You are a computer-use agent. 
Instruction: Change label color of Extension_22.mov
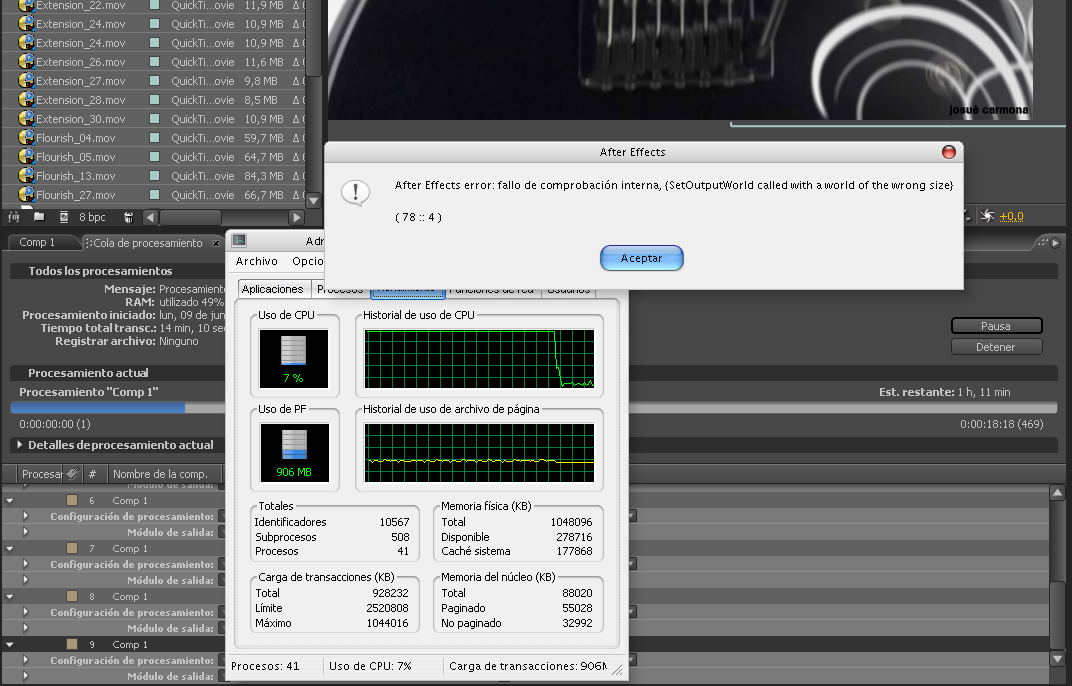[x=155, y=5]
